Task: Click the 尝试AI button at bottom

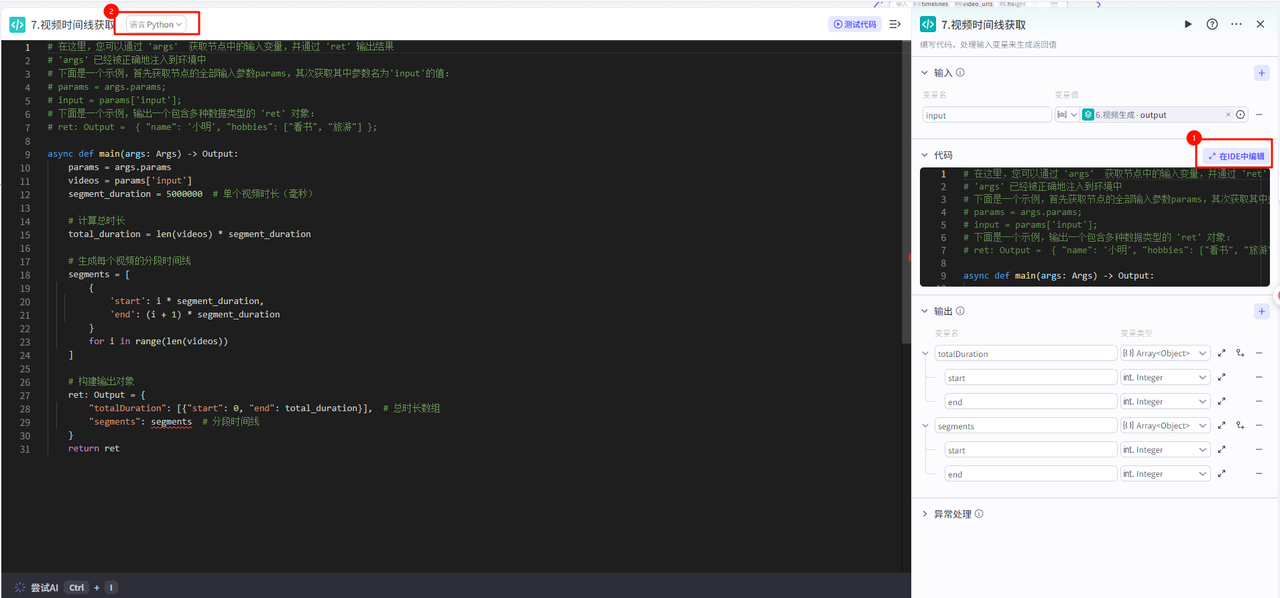Action: point(36,588)
